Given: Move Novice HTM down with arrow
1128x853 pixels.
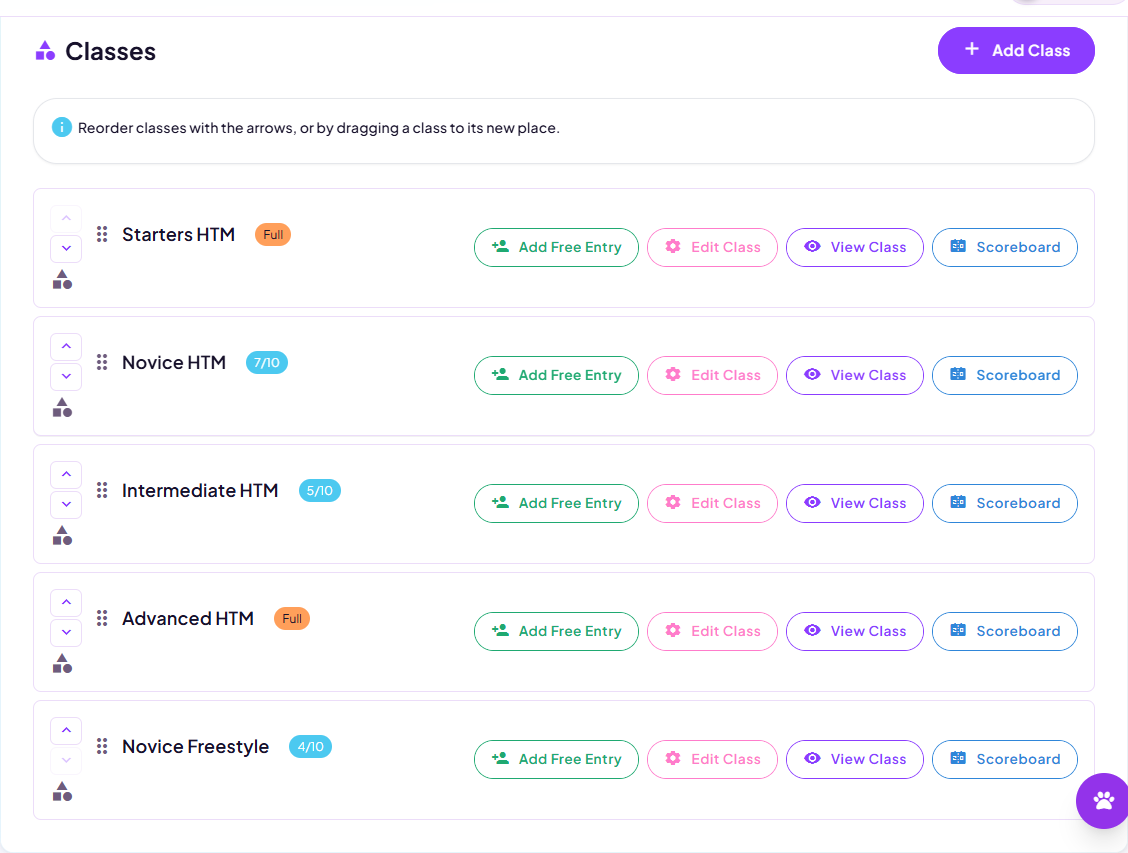Looking at the screenshot, I should [66, 377].
